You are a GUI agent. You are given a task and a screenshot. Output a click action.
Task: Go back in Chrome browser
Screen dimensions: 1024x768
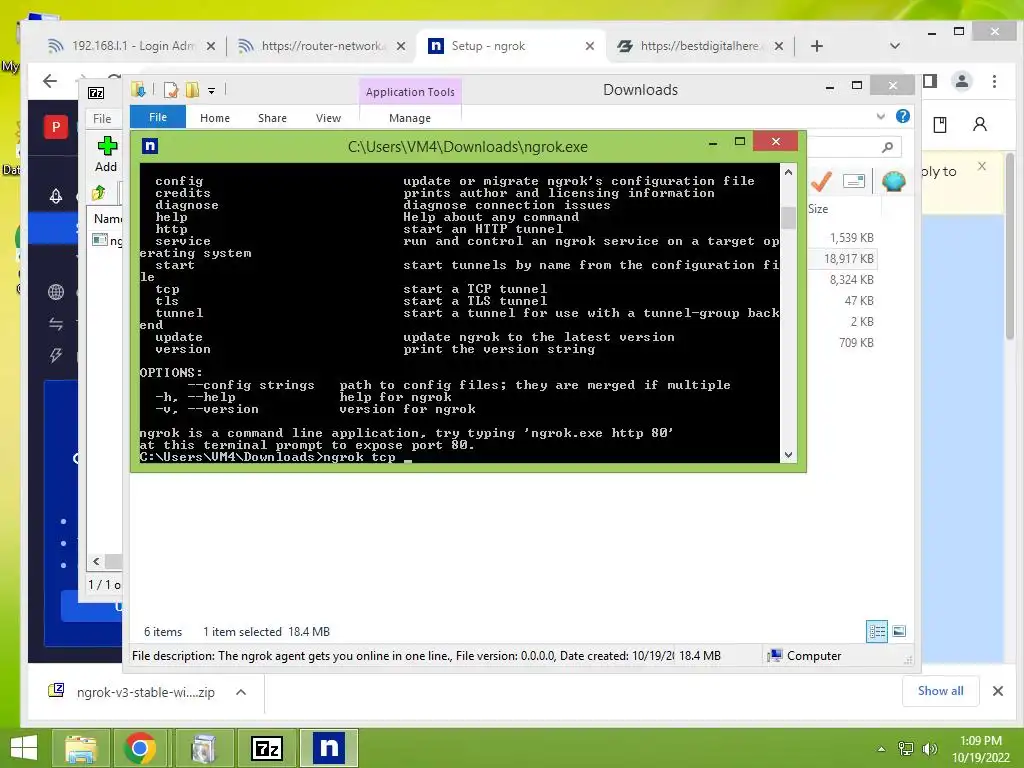(x=50, y=81)
